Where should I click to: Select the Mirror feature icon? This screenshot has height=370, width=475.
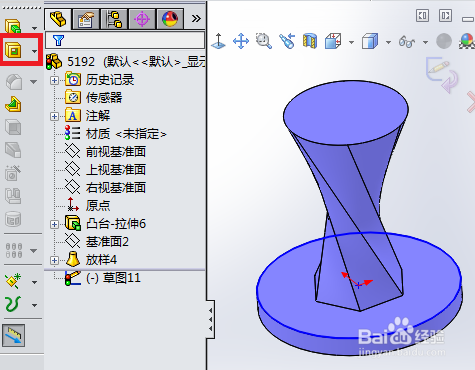13,196
